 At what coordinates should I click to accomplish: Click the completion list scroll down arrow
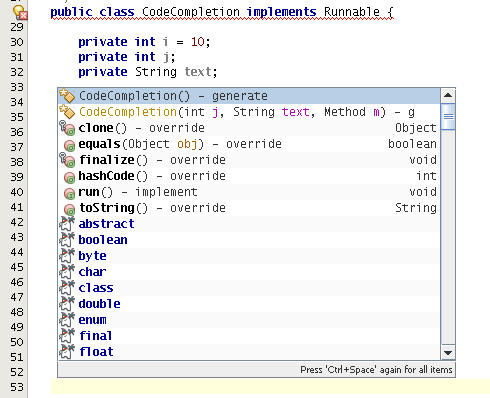pyautogui.click(x=448, y=352)
